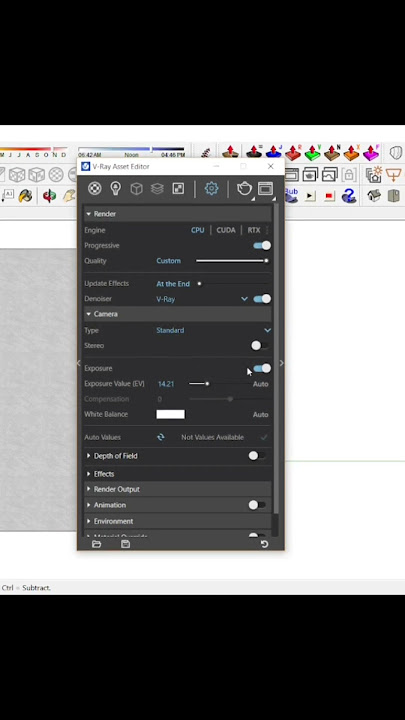Click the shield-shaped icon in SketchUp toolbar
This screenshot has width=405, height=720.
pos(396,152)
